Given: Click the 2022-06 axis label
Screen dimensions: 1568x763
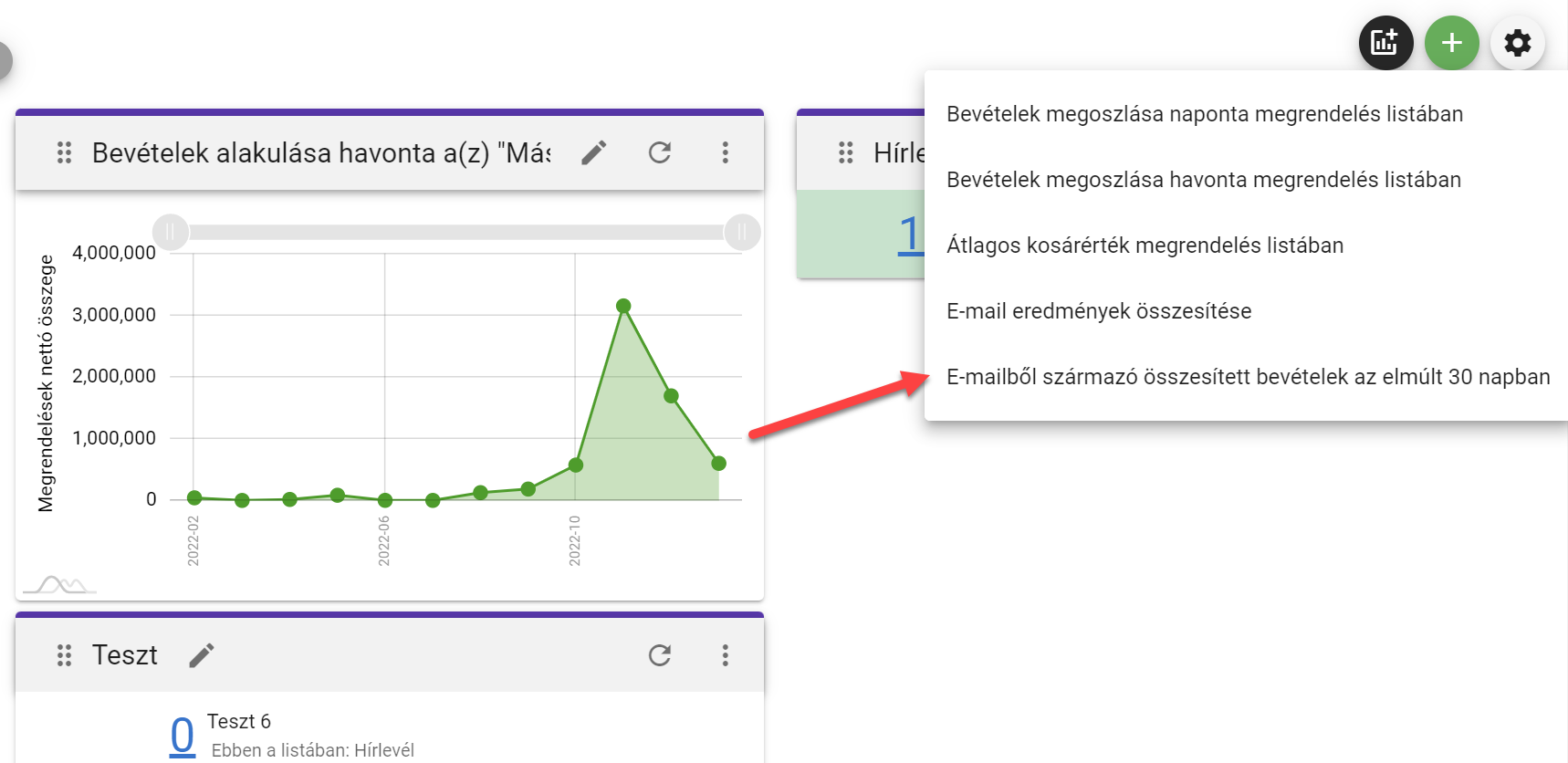Looking at the screenshot, I should tap(384, 540).
